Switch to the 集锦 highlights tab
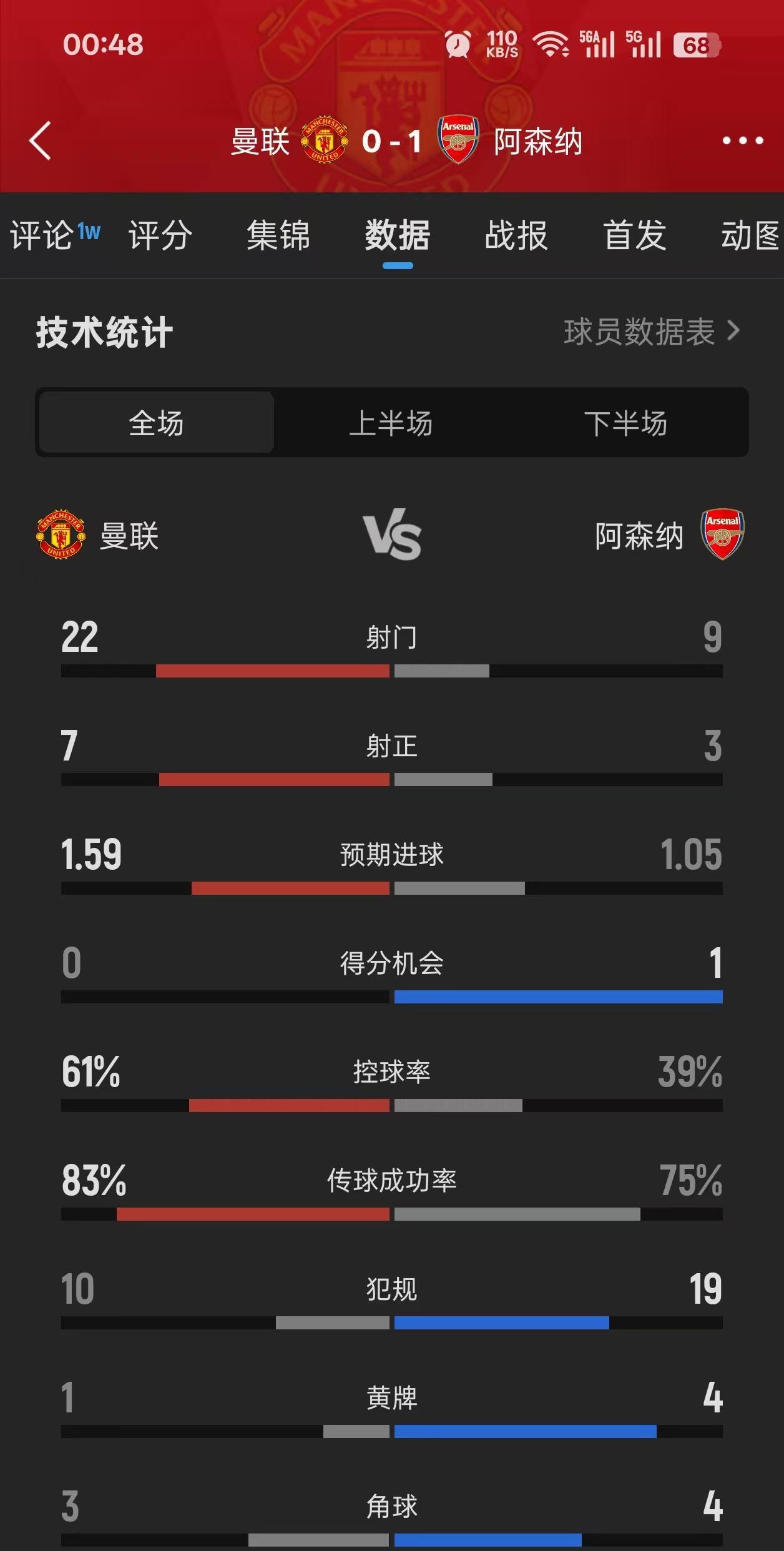 278,235
